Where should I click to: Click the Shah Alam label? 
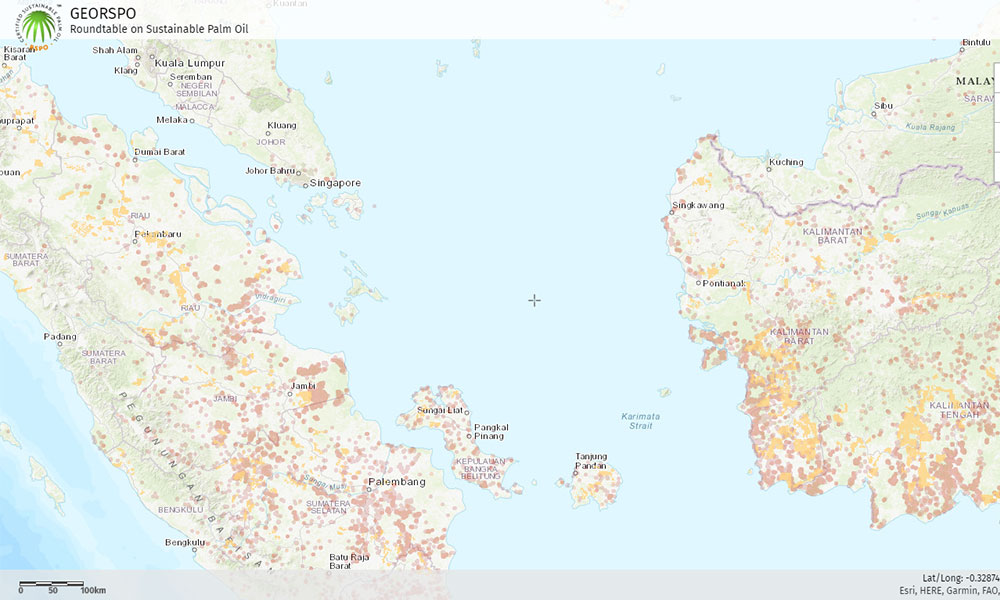(x=115, y=50)
